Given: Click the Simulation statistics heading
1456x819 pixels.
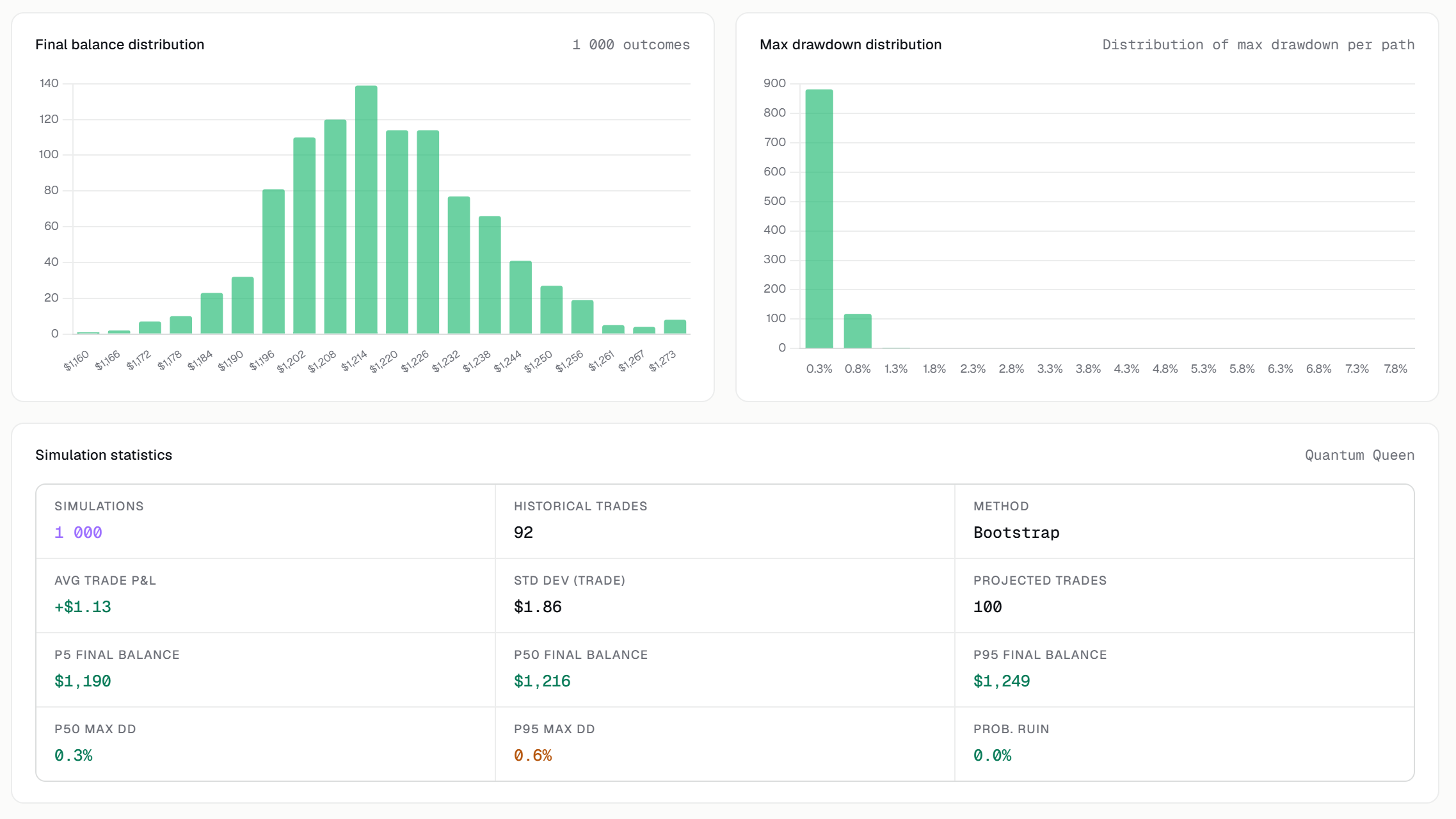Looking at the screenshot, I should [x=104, y=455].
